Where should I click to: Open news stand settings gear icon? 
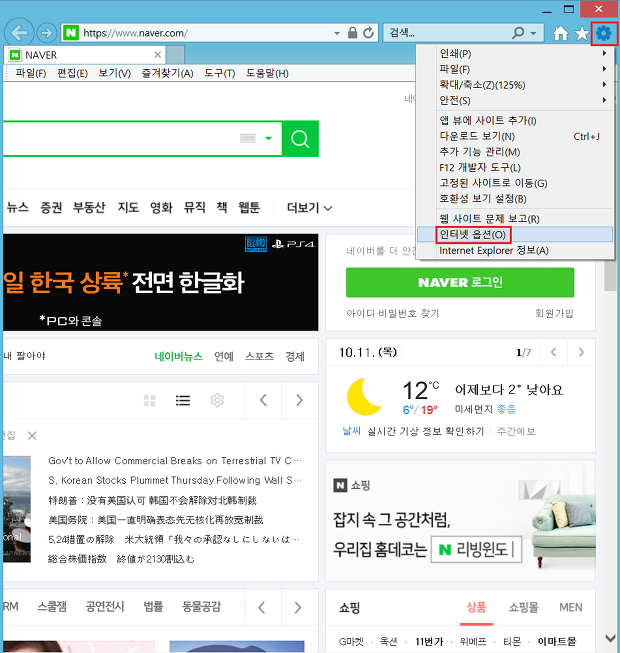(x=217, y=400)
